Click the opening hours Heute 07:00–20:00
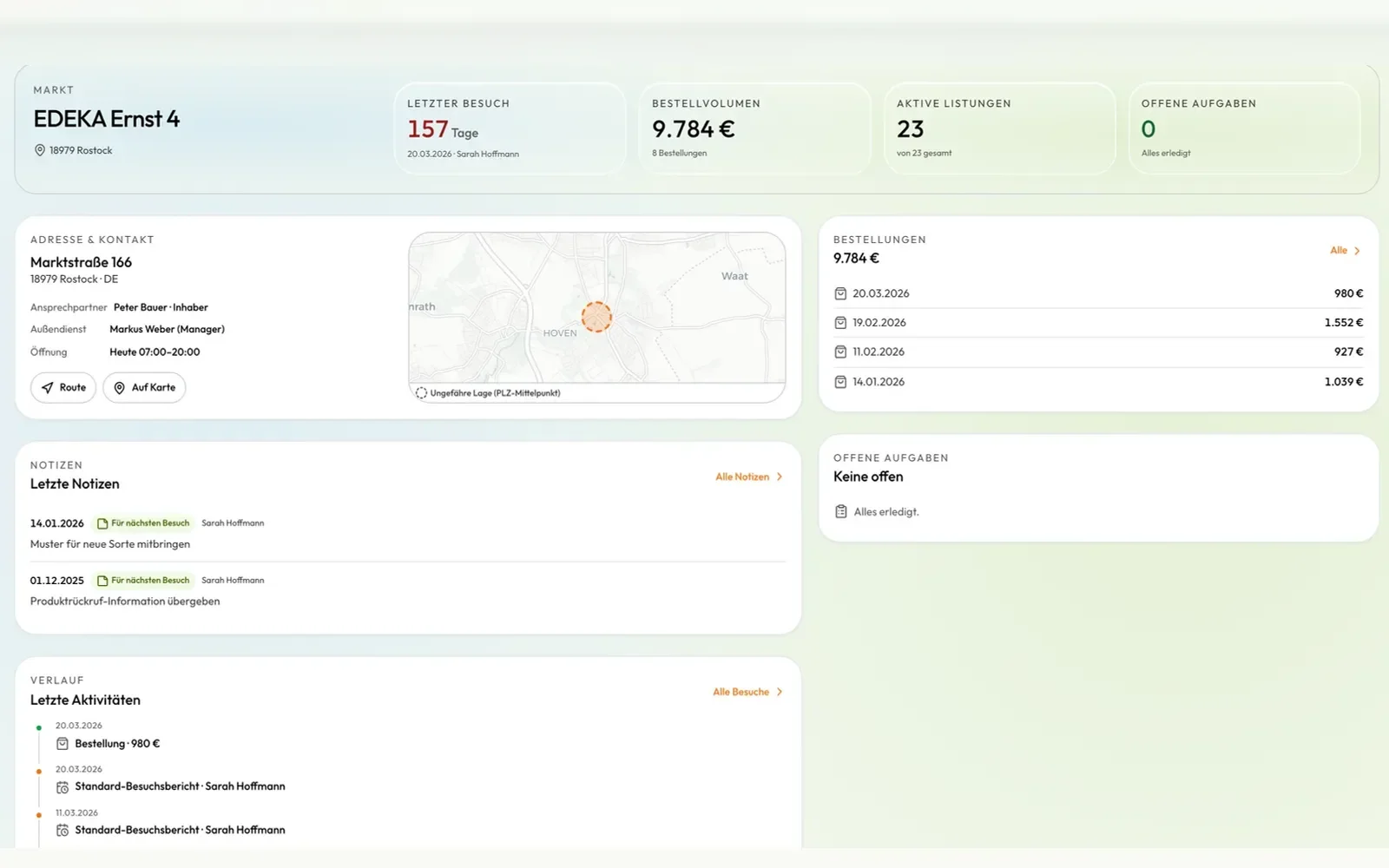The width and height of the screenshot is (1389, 868). point(155,352)
